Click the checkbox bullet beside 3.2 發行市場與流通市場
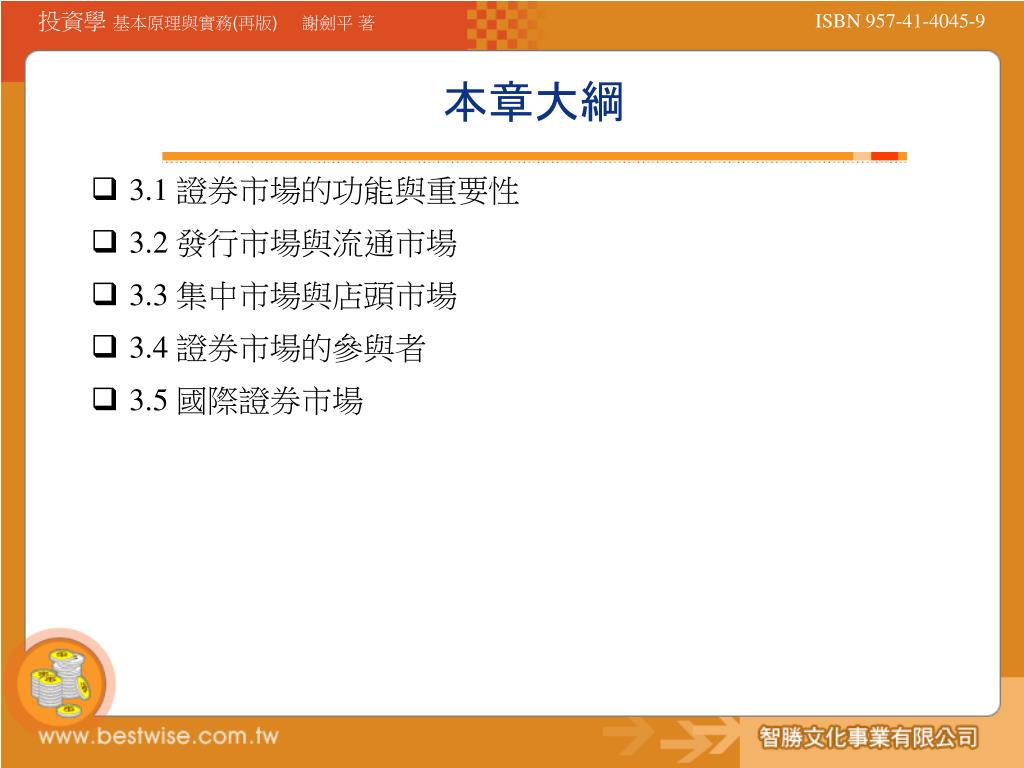 (104, 241)
